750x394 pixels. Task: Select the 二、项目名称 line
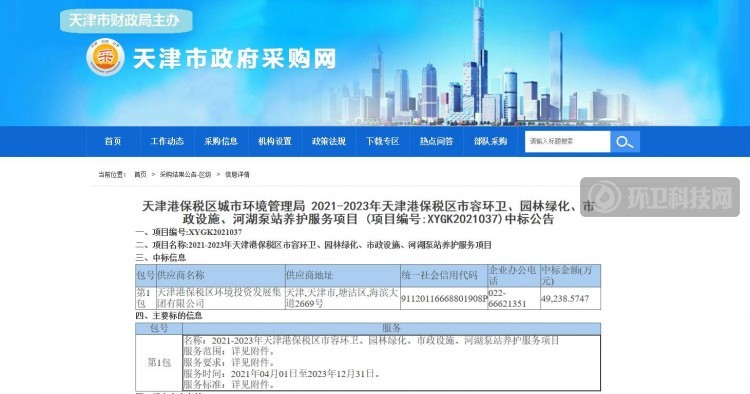coord(314,245)
